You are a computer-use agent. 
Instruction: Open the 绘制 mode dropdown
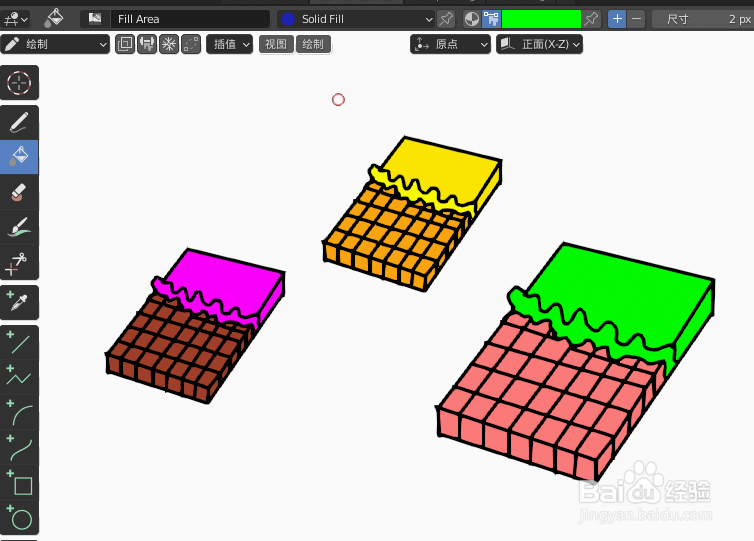[55, 44]
